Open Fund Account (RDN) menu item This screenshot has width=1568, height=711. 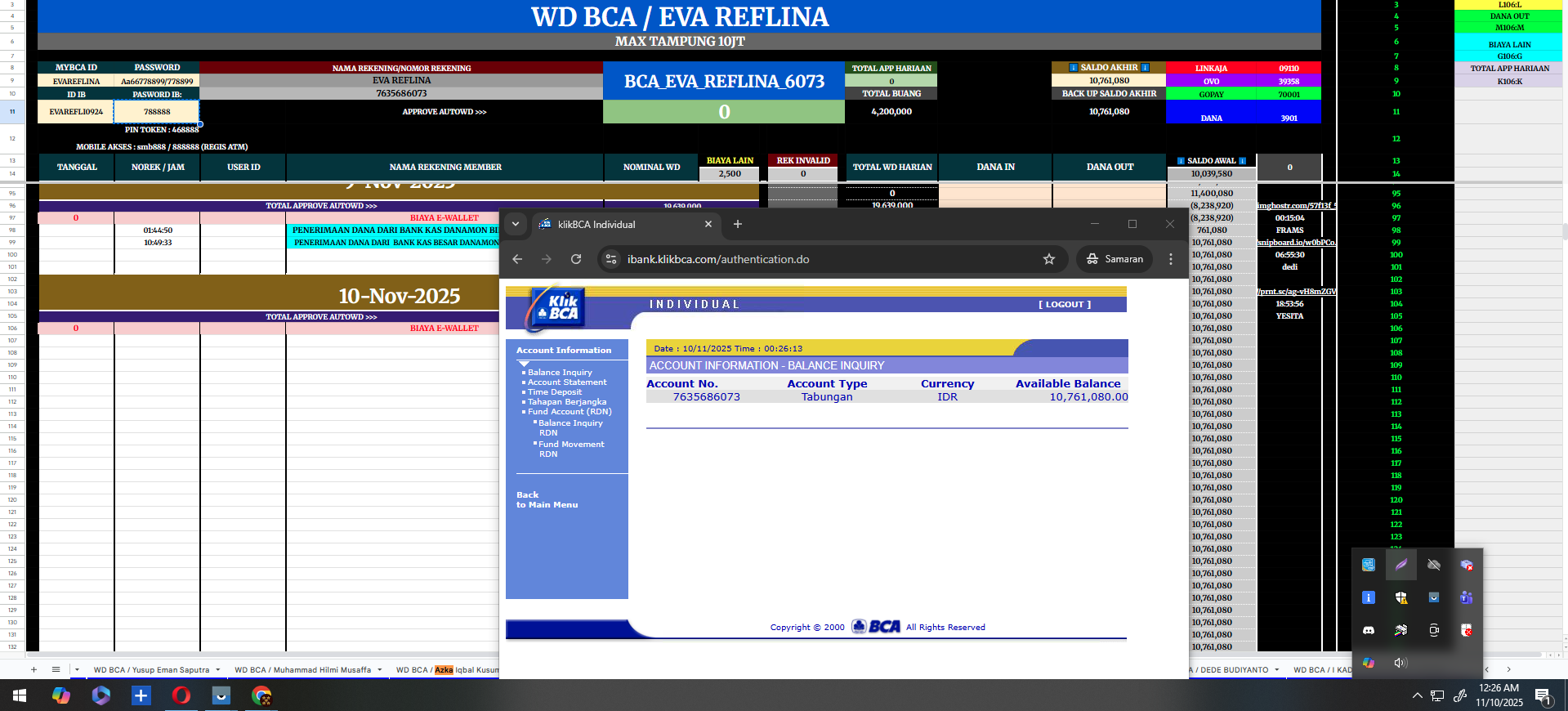click(x=570, y=412)
